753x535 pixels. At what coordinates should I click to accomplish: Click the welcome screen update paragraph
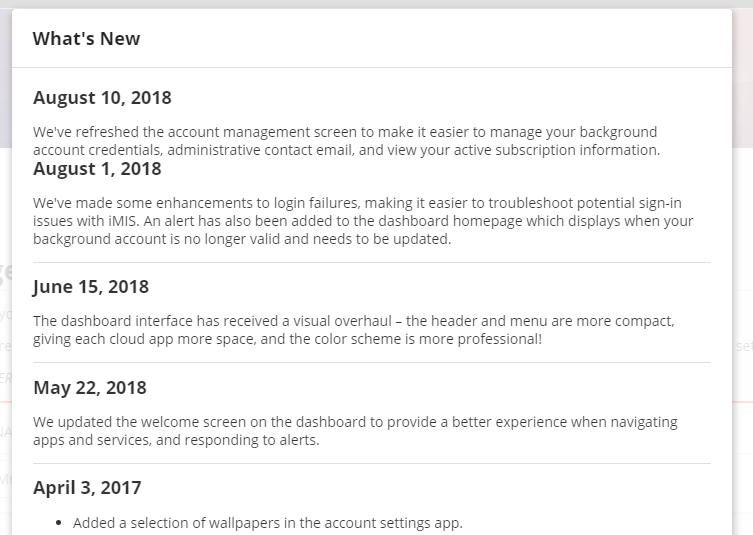click(x=355, y=431)
